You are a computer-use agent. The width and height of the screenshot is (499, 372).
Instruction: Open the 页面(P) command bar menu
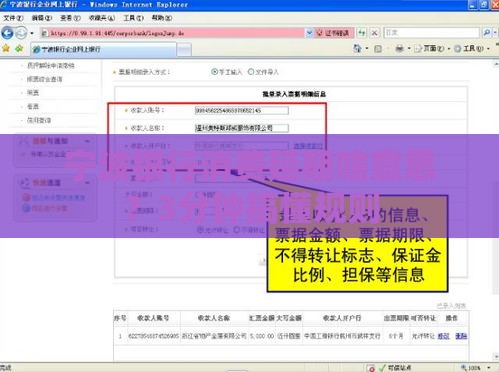(431, 49)
